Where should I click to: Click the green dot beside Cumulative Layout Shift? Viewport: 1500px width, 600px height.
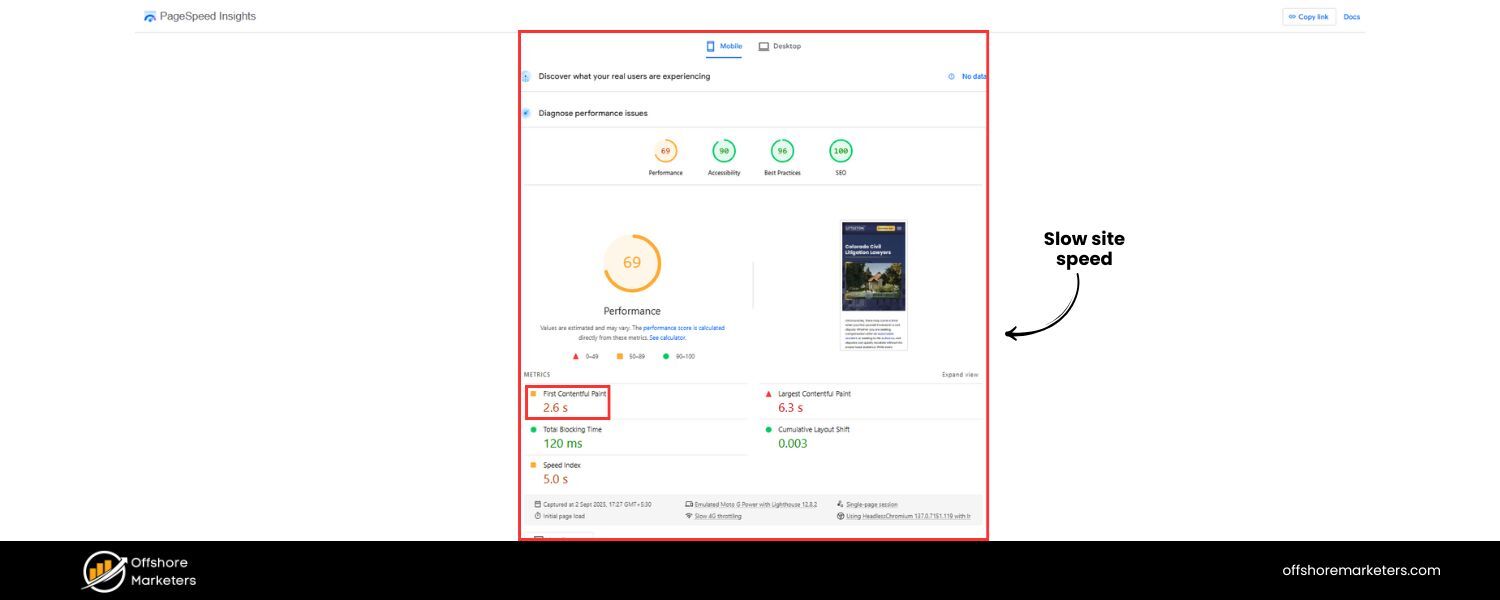(767, 429)
